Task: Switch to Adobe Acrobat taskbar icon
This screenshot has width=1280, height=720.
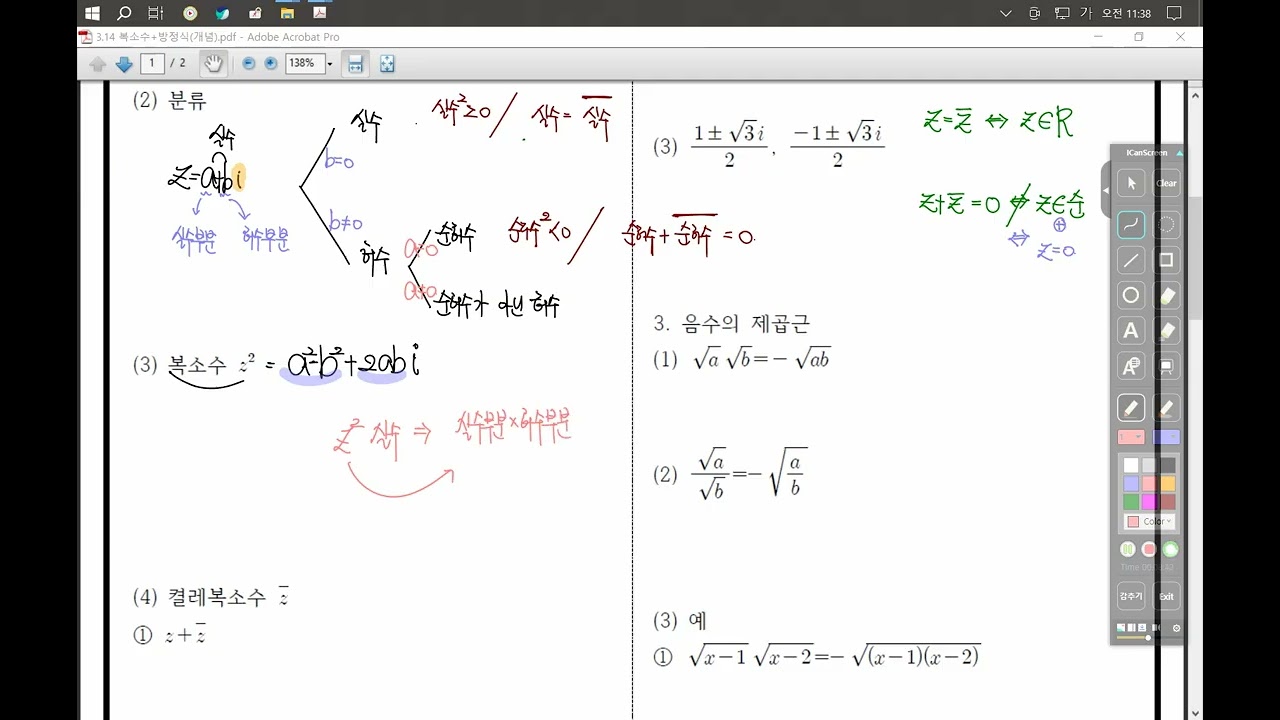Action: coord(319,13)
